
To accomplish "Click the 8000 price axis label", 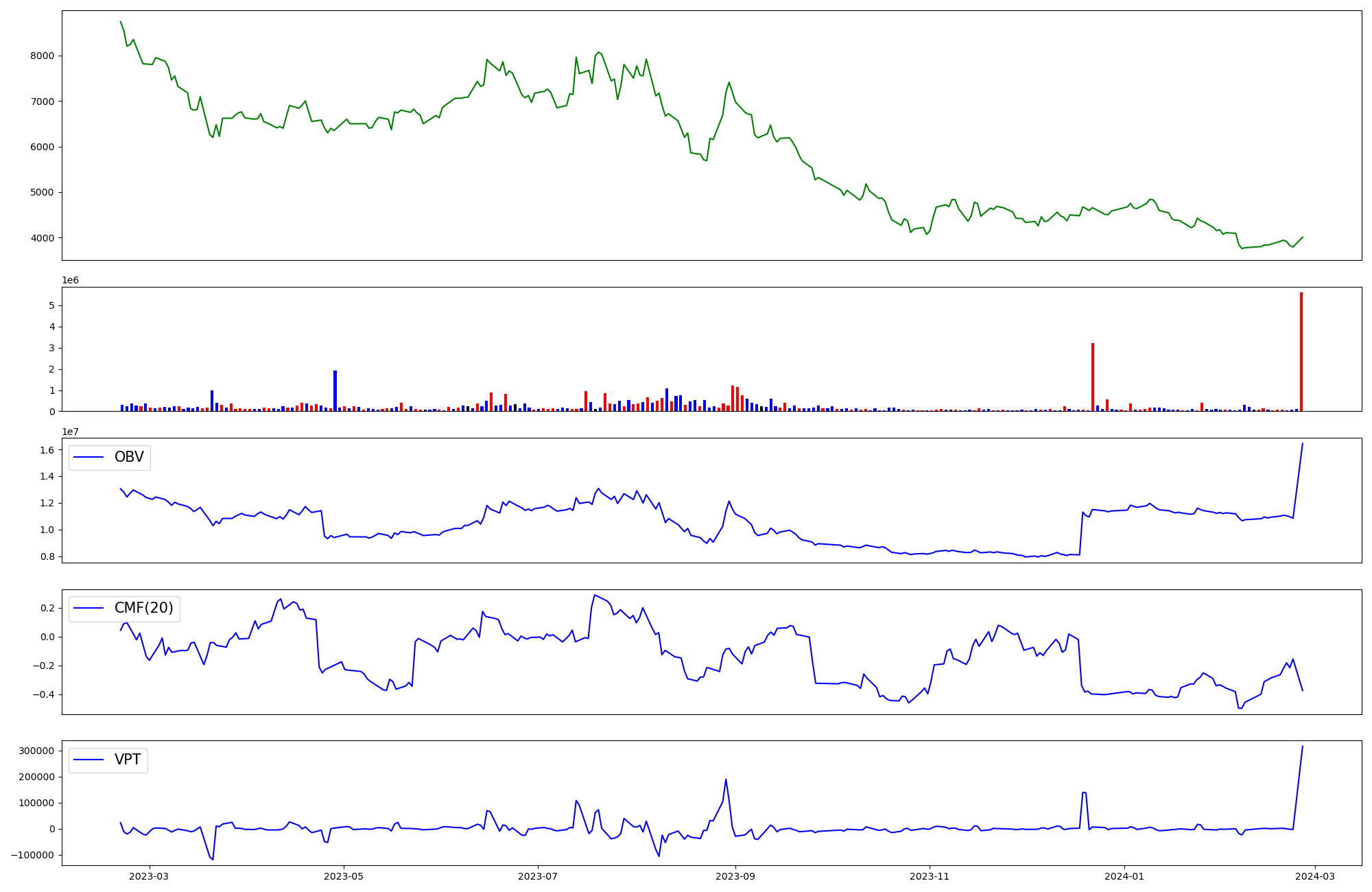I will click(42, 56).
